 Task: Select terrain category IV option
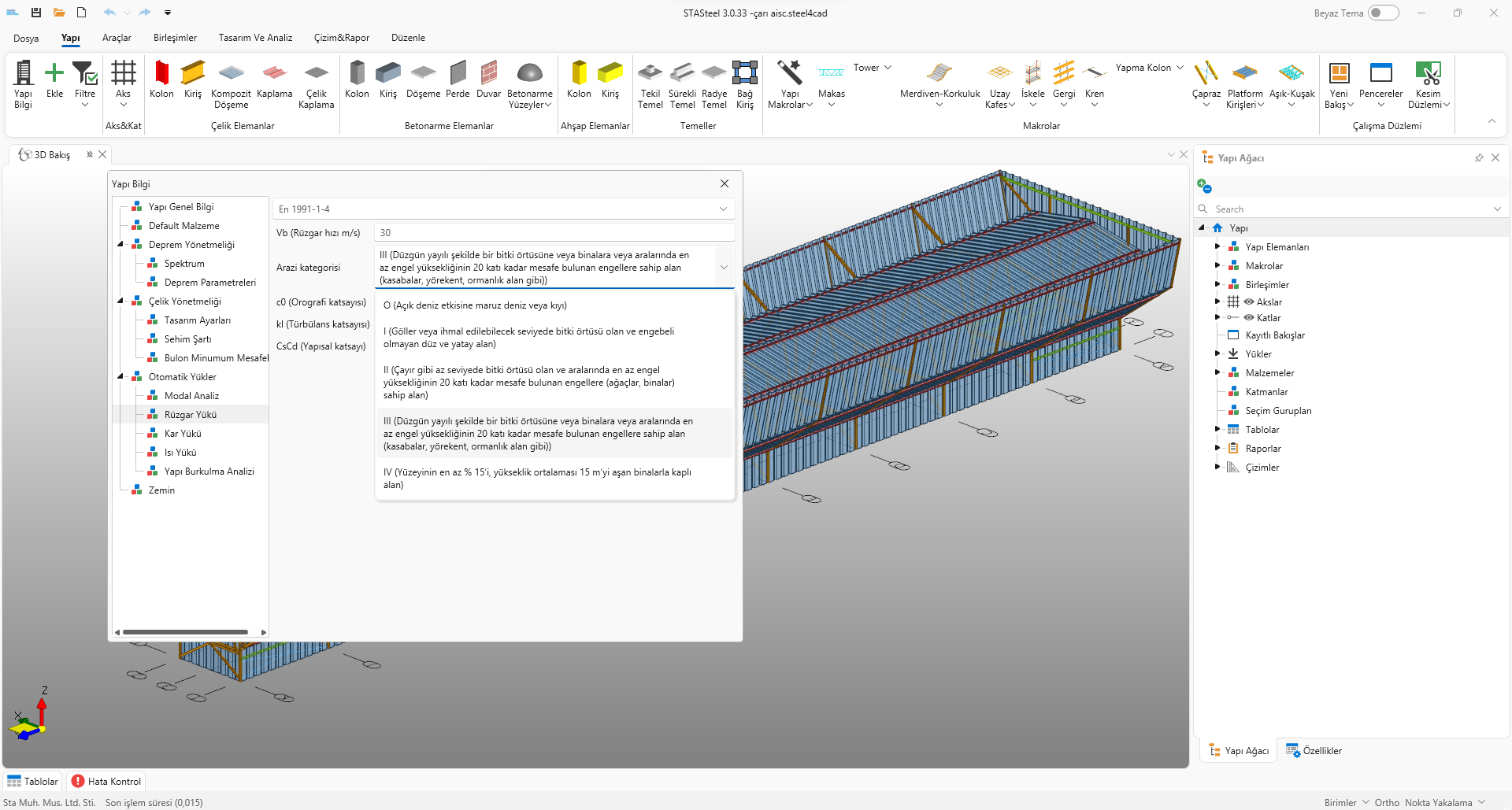(x=537, y=479)
